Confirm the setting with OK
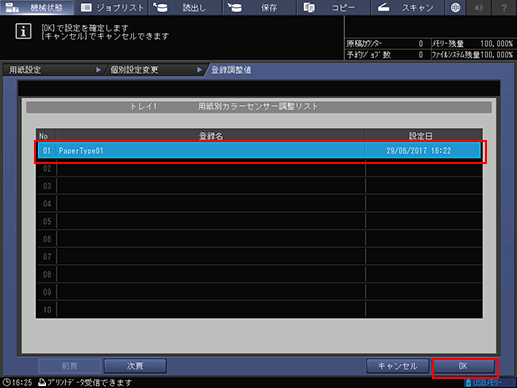The height and width of the screenshot is (388, 517). pyautogui.click(x=463, y=366)
